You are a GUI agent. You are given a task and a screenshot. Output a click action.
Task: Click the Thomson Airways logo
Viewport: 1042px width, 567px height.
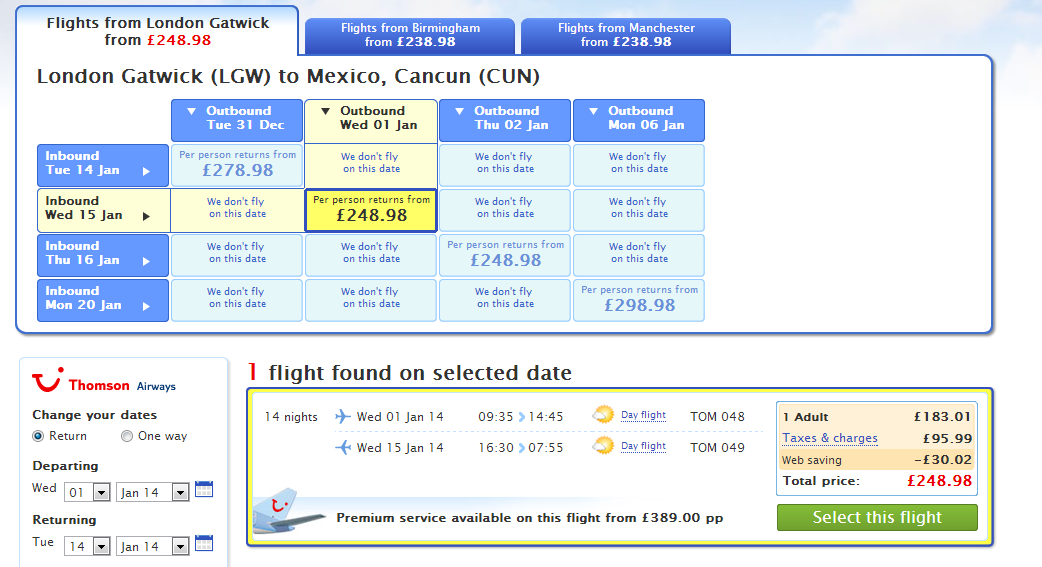coord(104,381)
